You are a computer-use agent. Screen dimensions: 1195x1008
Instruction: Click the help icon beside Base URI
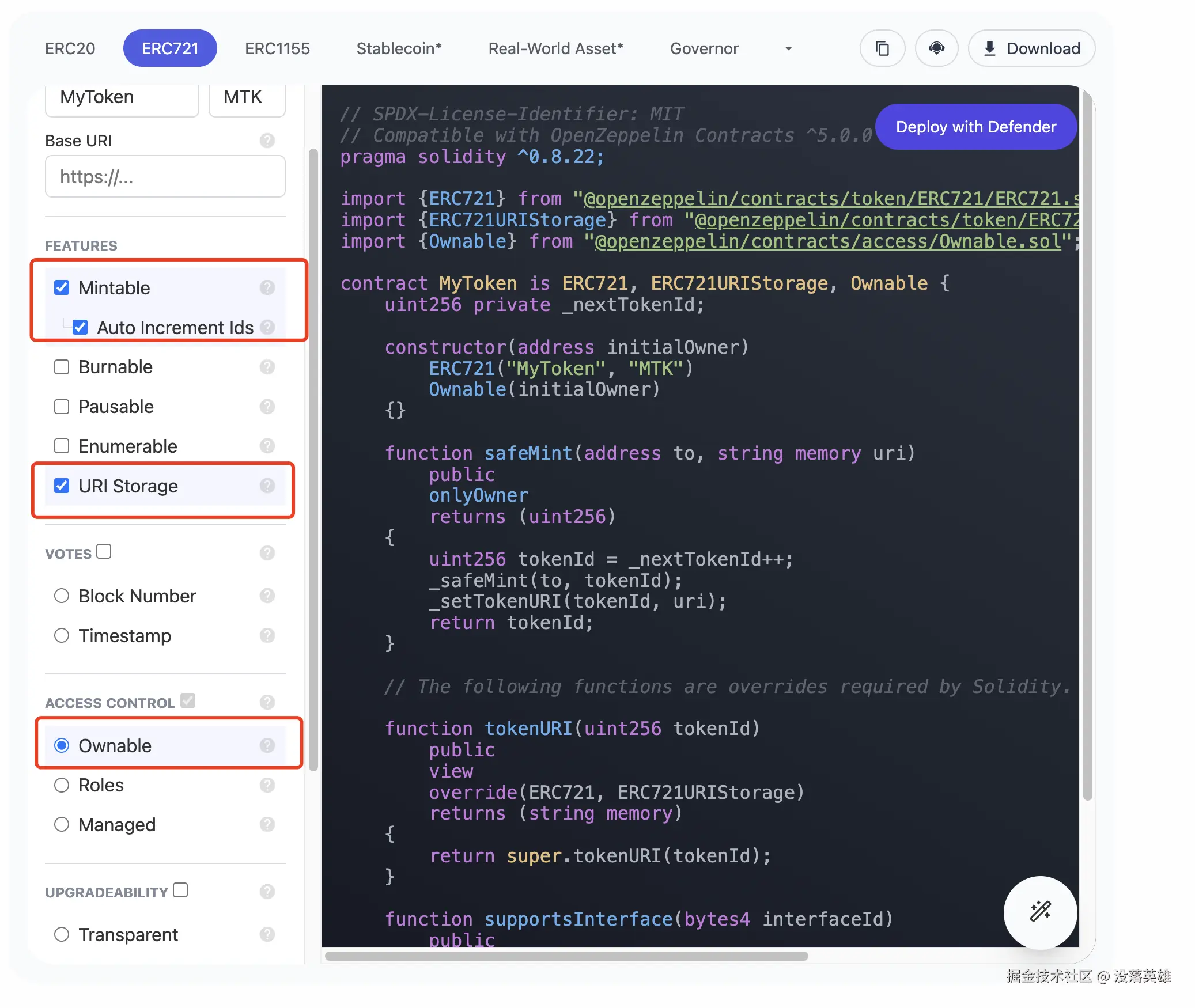(x=267, y=141)
